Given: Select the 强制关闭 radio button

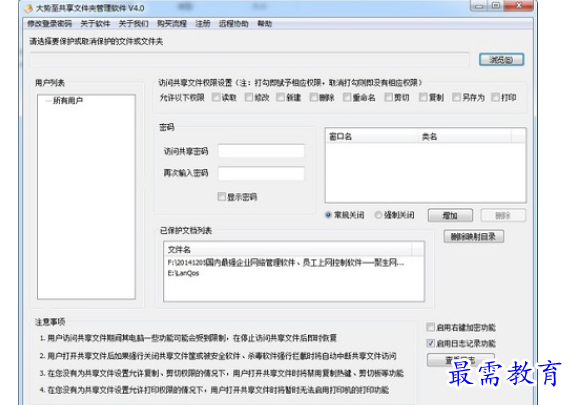Looking at the screenshot, I should 378,215.
